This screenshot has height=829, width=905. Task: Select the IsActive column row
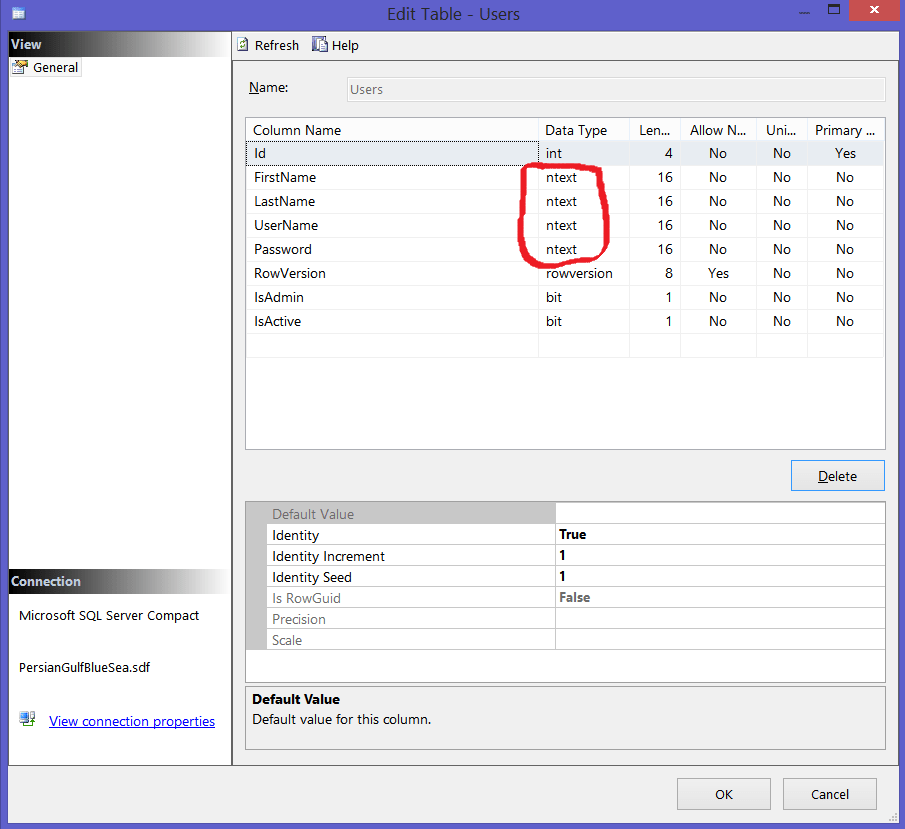click(392, 321)
